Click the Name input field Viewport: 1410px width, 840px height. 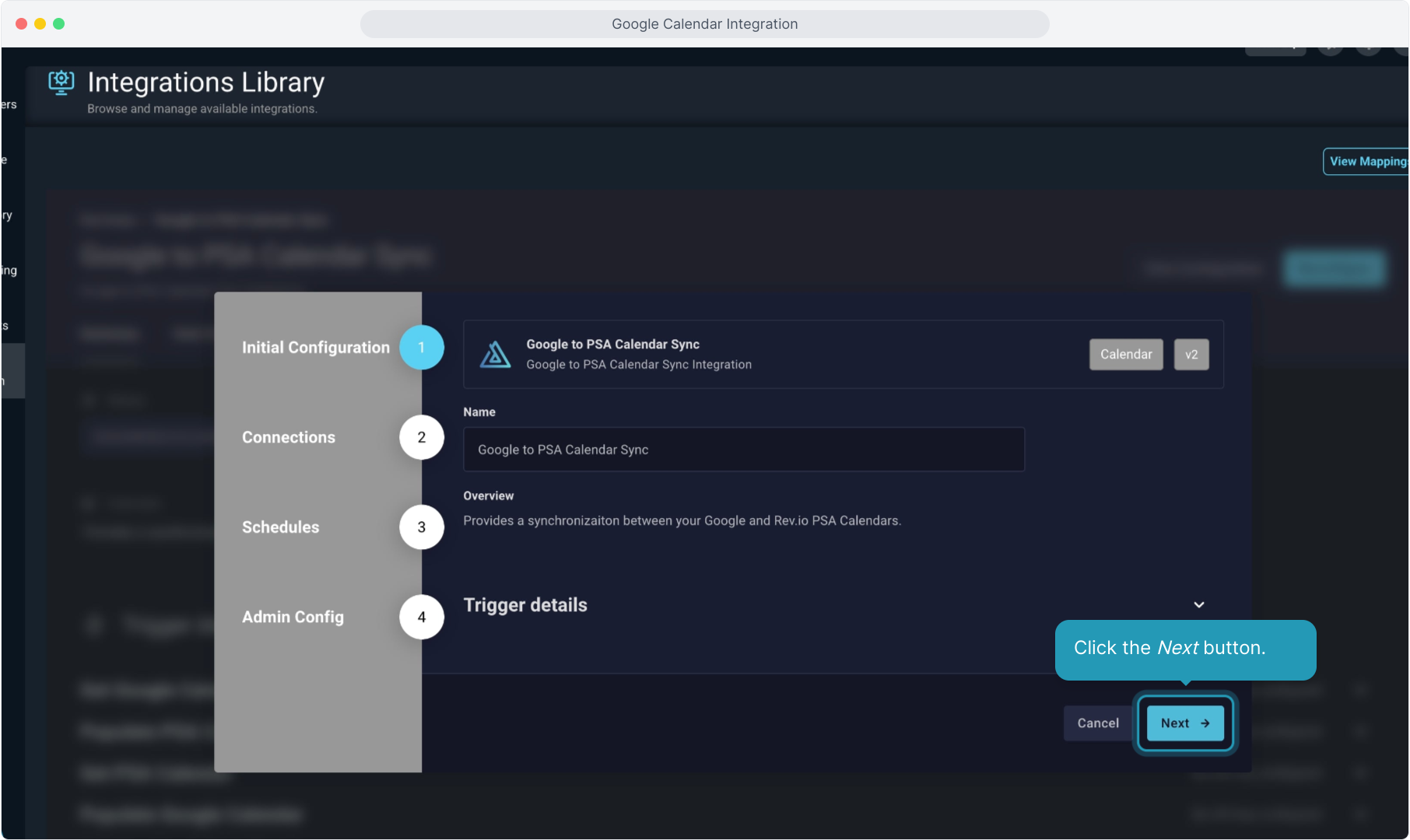744,450
